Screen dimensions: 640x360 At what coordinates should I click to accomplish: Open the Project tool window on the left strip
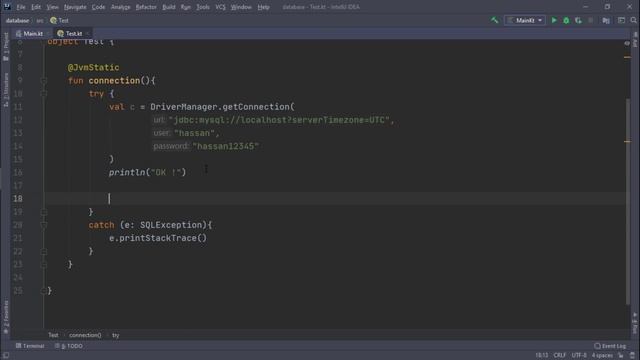pyautogui.click(x=6, y=46)
